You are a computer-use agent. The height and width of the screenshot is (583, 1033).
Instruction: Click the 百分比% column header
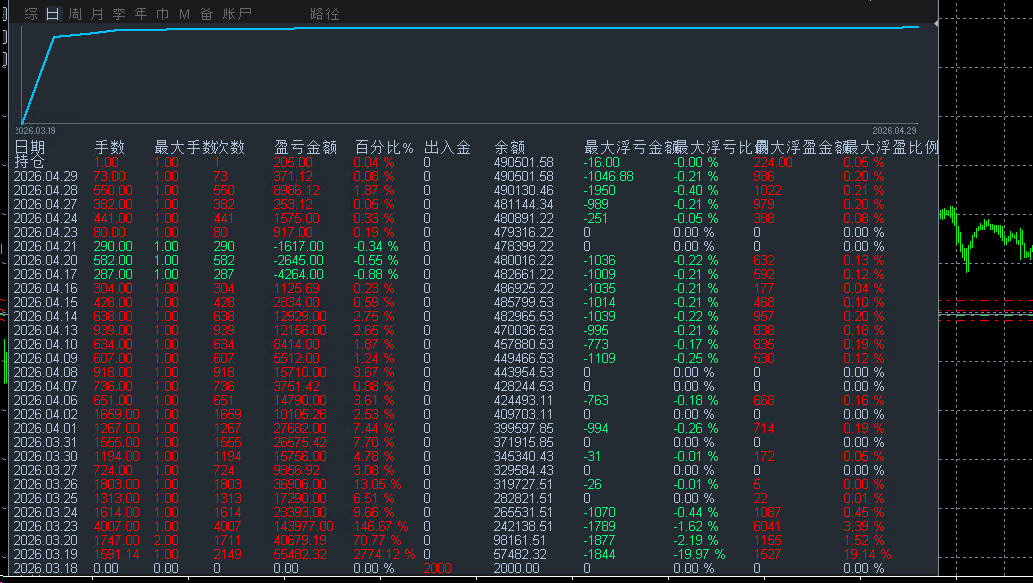384,148
